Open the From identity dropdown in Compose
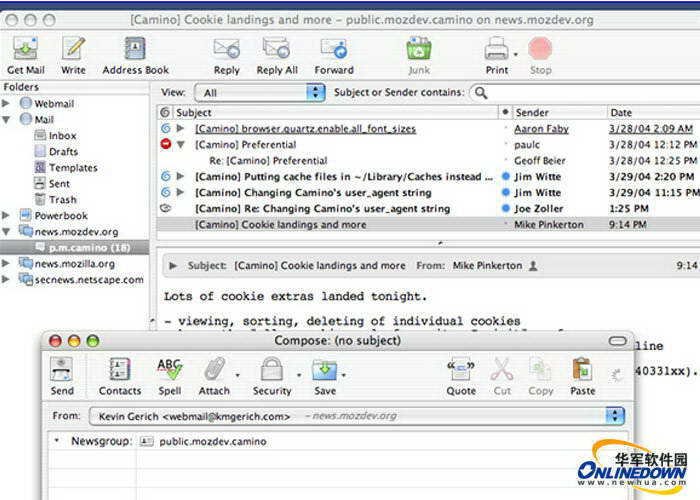This screenshot has width=700, height=500. coord(615,416)
